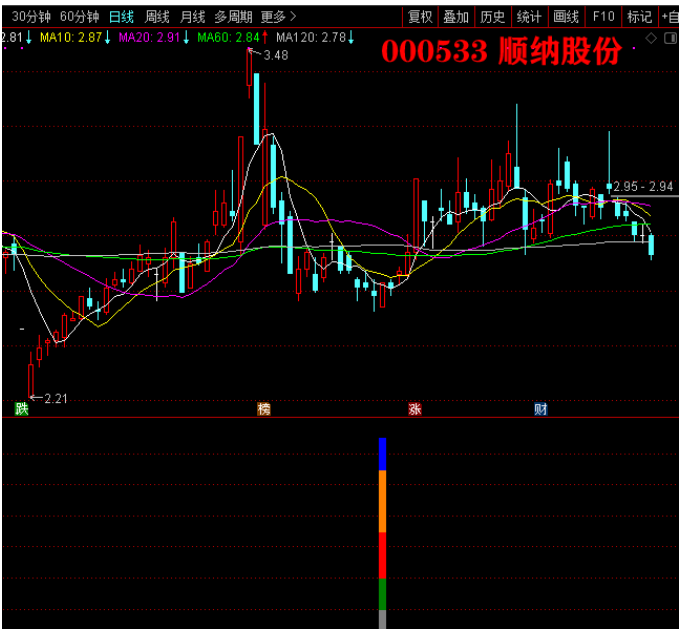Select the 日线 daily chart tab
This screenshot has height=632, width=680.
pos(121,17)
